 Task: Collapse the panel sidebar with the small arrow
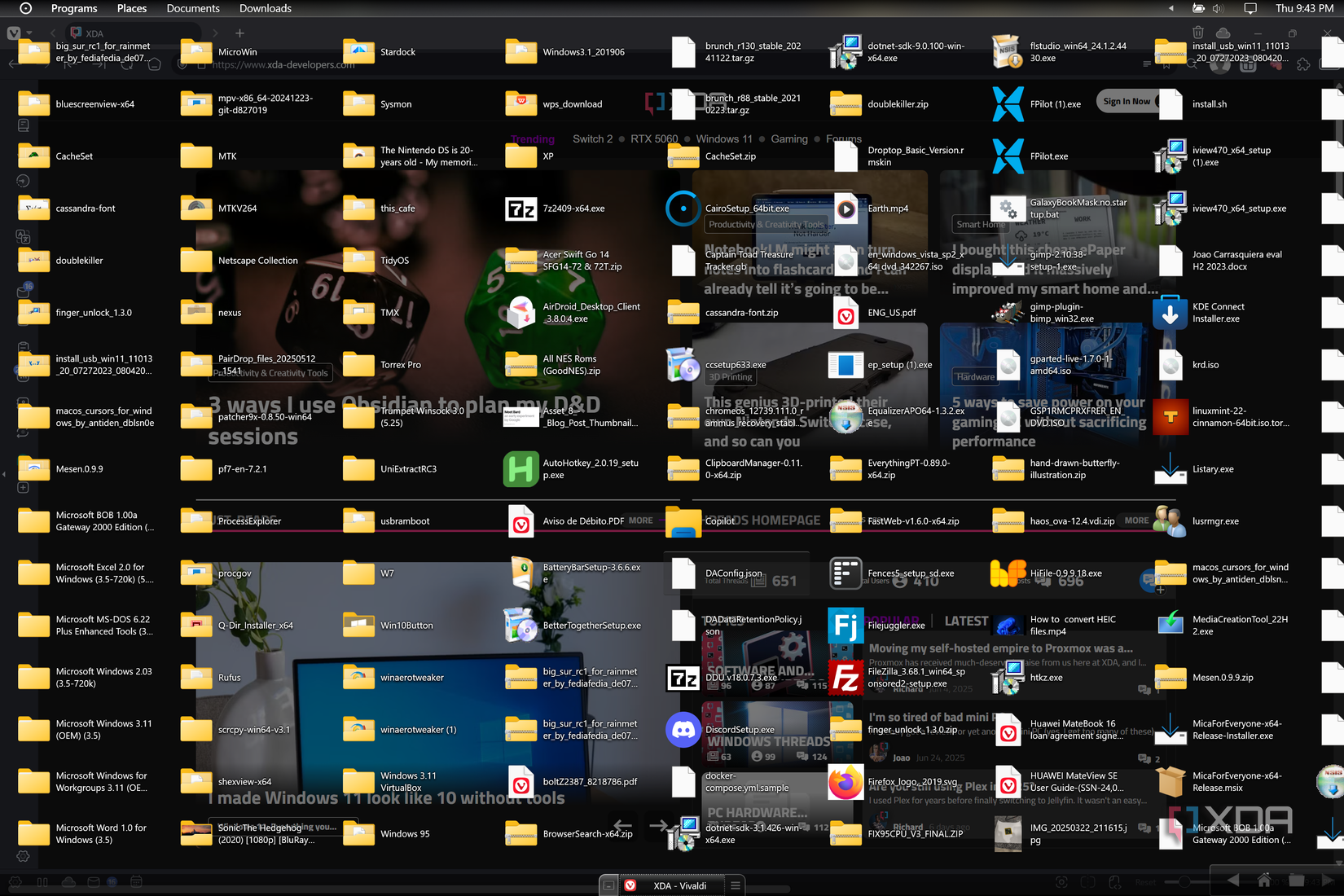(x=4, y=473)
